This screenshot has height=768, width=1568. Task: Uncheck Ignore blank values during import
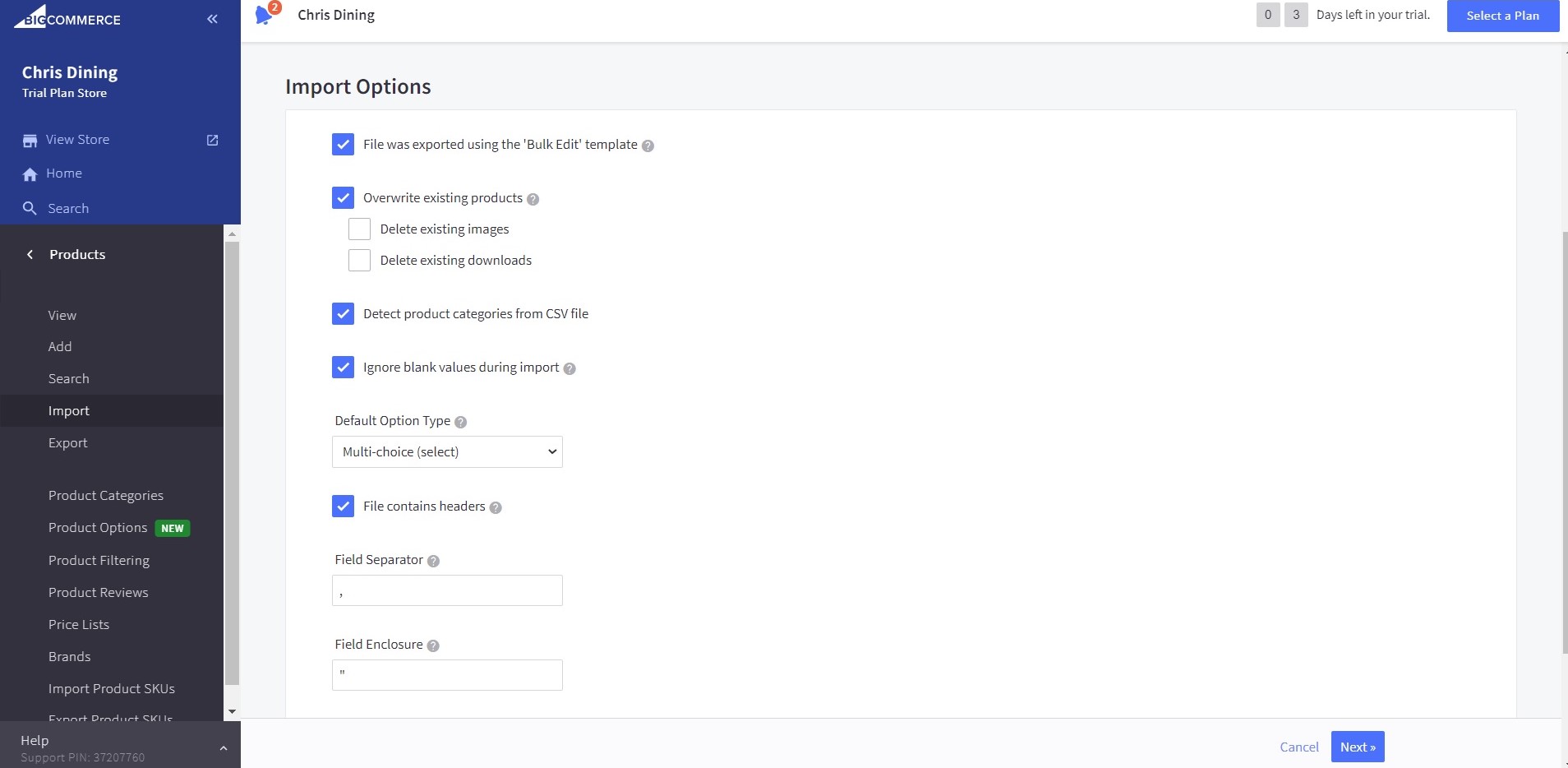click(x=343, y=368)
